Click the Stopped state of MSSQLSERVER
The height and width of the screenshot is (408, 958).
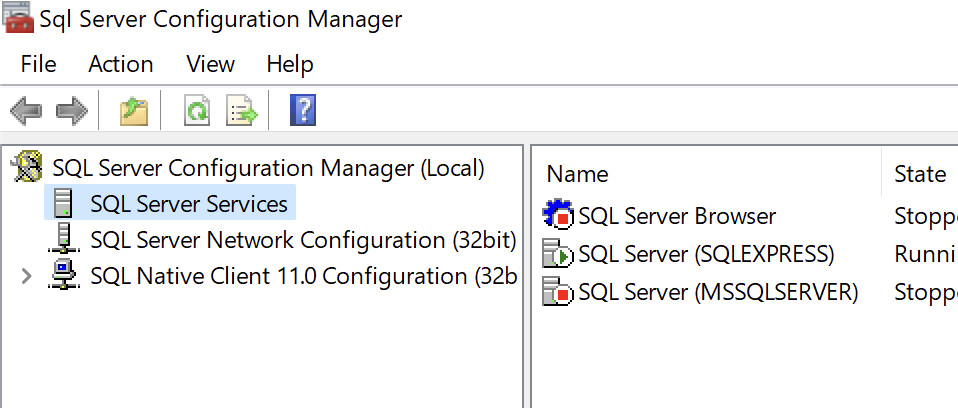click(x=926, y=293)
